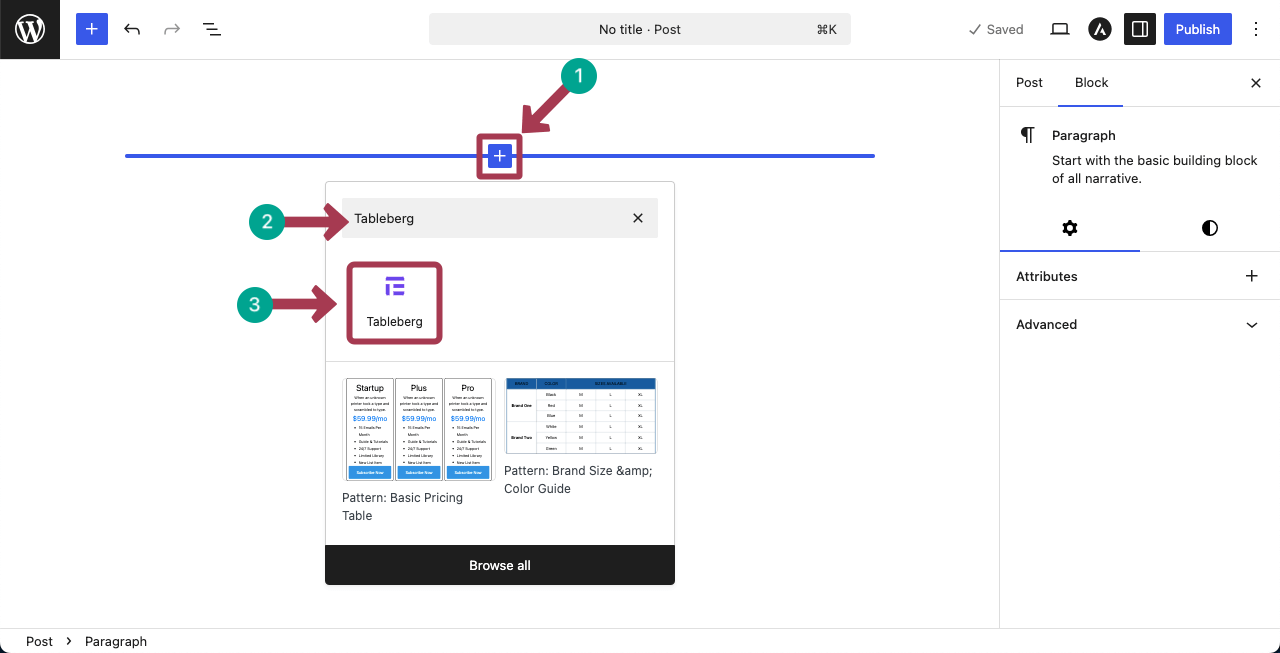This screenshot has width=1280, height=653.
Task: Click the Browse all button
Action: click(x=500, y=565)
